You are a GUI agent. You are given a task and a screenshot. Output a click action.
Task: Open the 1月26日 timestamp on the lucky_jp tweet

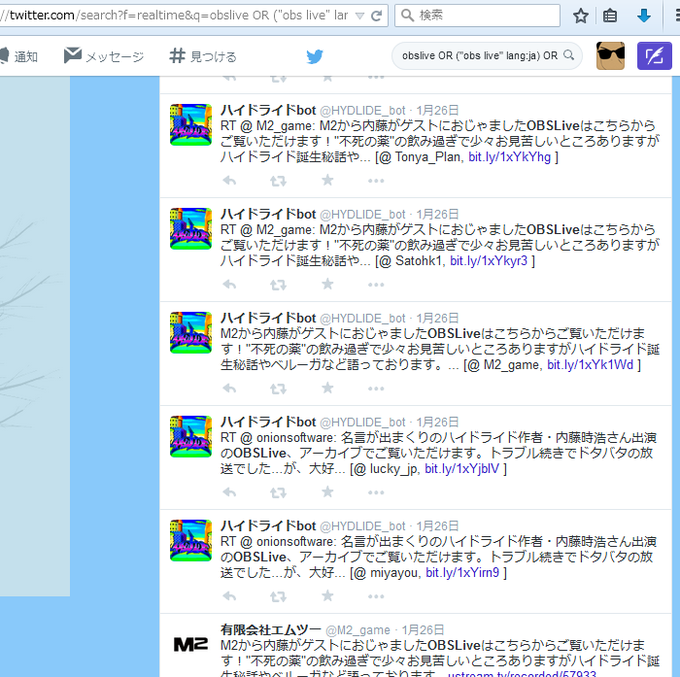[x=438, y=422]
